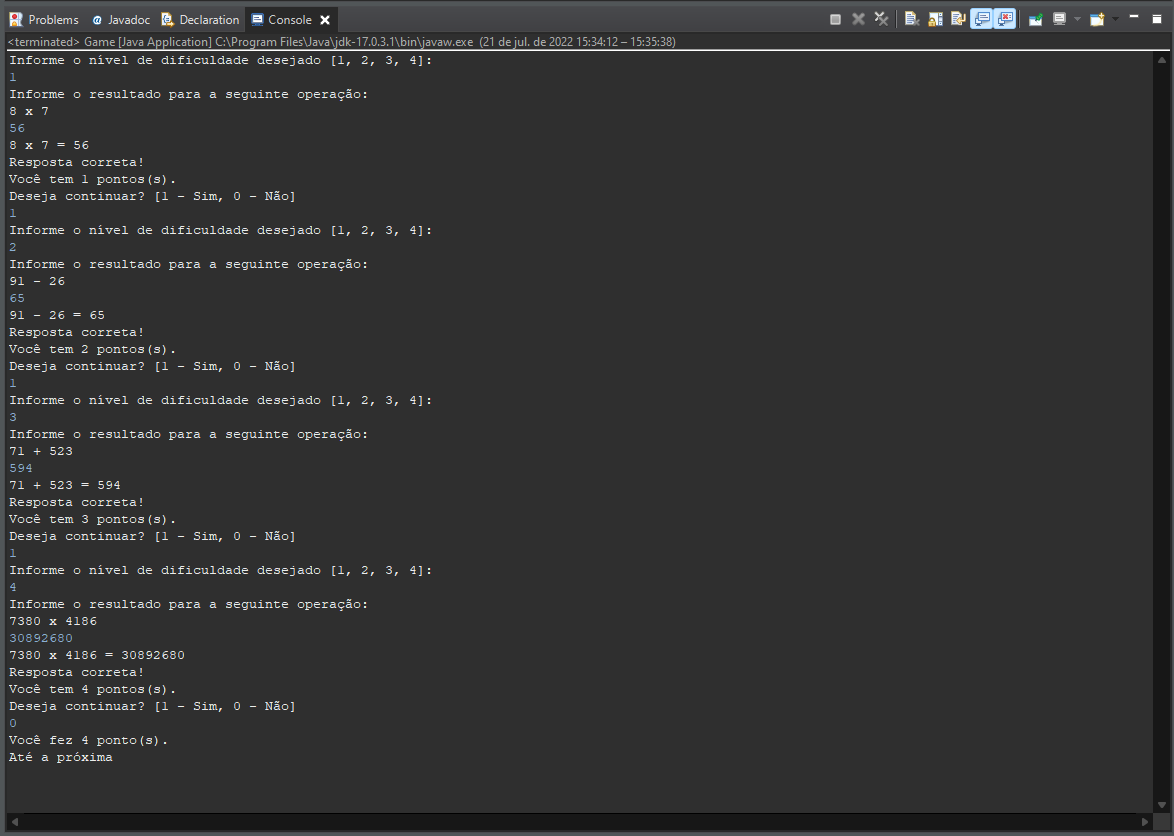1174x836 pixels.
Task: Disable Show Console When Standard Error Changes
Action: pyautogui.click(x=1004, y=18)
